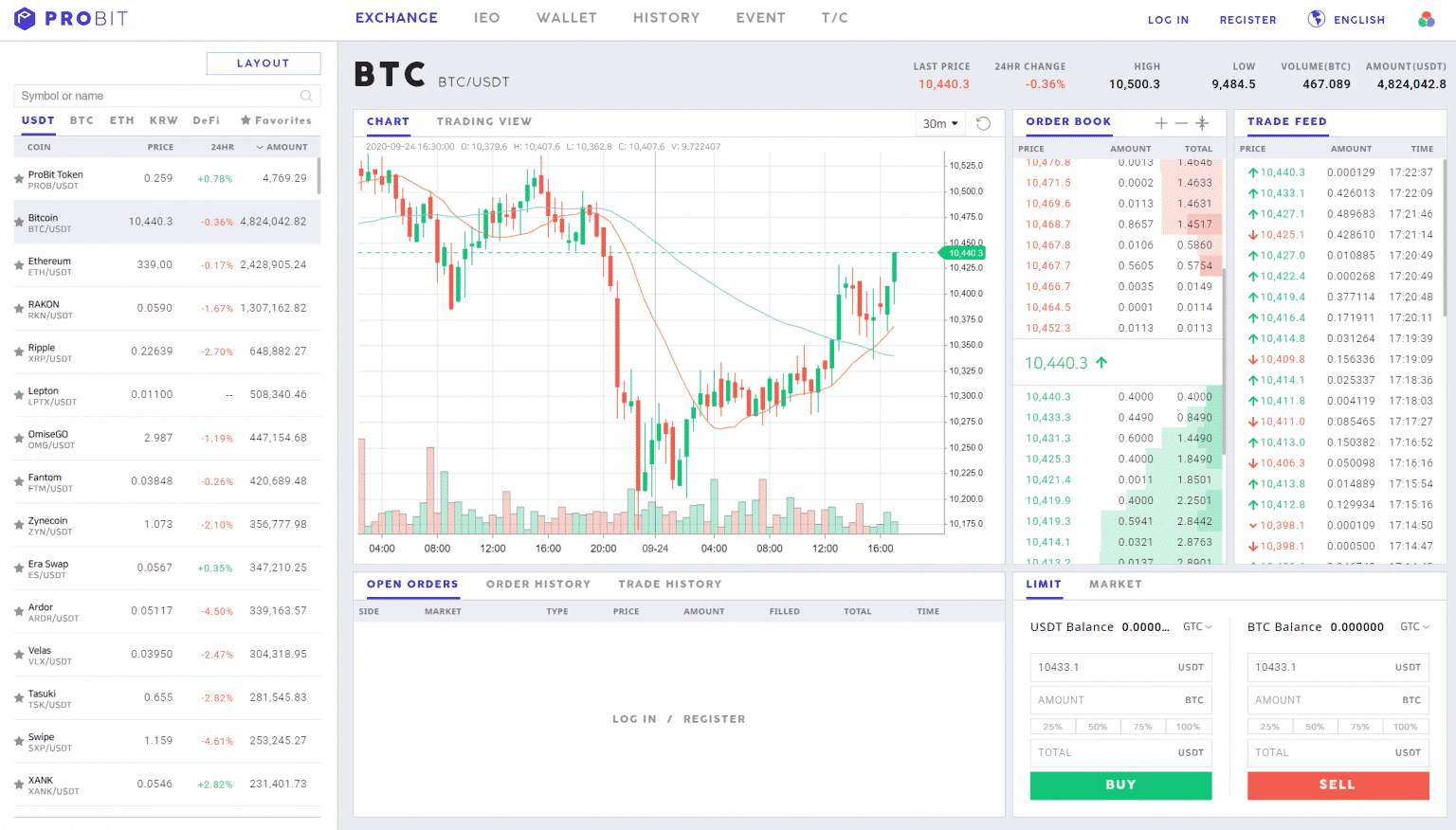Open the EVENT page
The image size is (1456, 830).
[x=760, y=18]
